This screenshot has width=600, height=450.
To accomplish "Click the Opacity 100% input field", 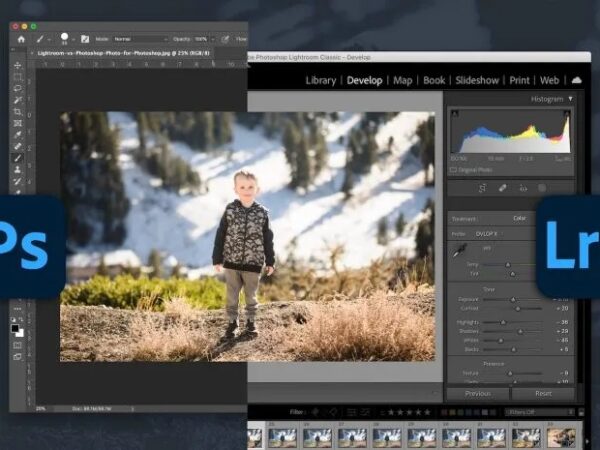I will (201, 39).
